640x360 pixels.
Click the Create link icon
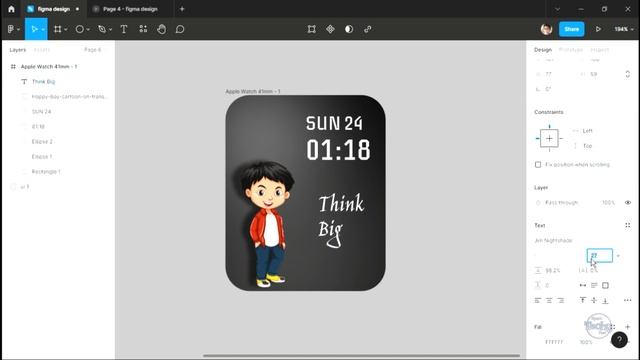[x=368, y=29]
